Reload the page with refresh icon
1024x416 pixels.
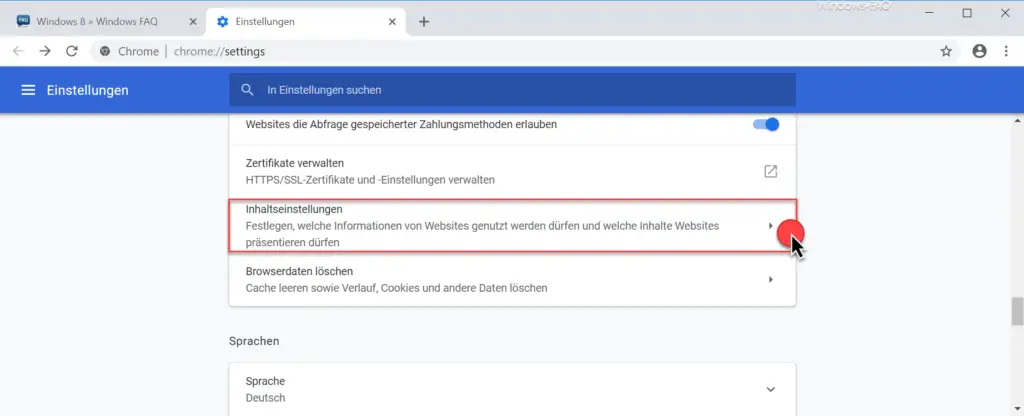tap(72, 51)
